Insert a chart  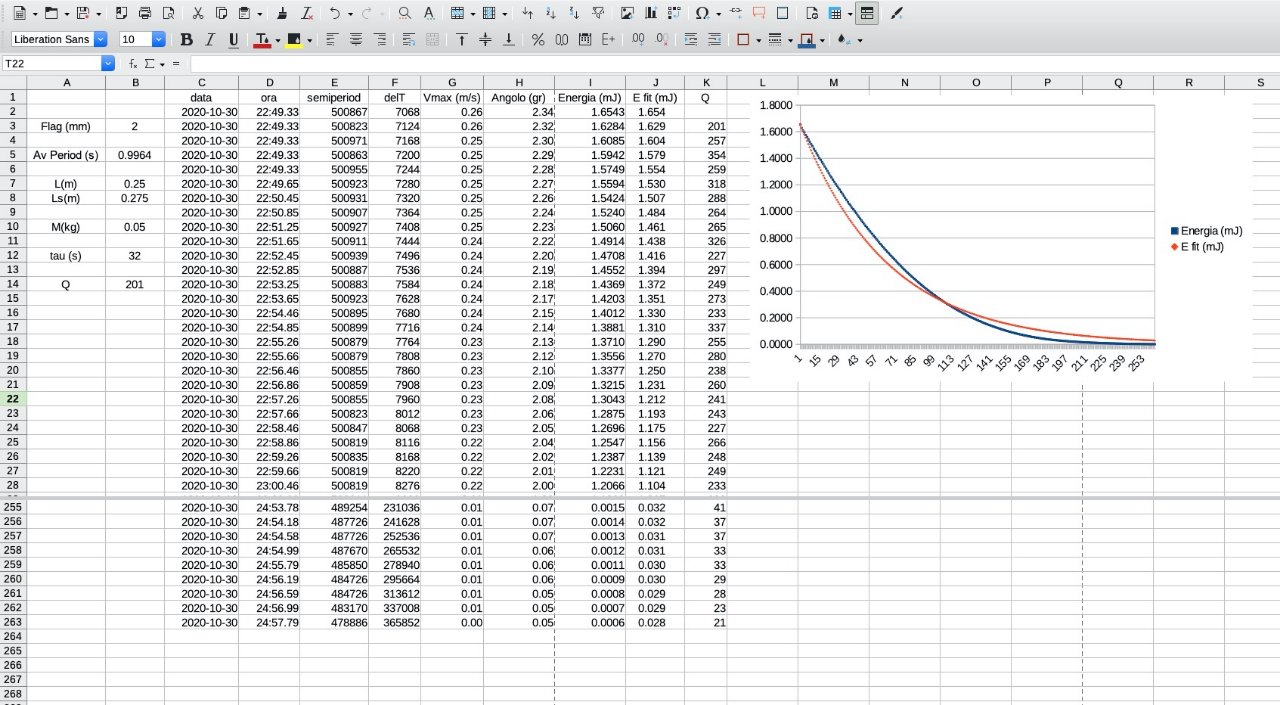[651, 14]
